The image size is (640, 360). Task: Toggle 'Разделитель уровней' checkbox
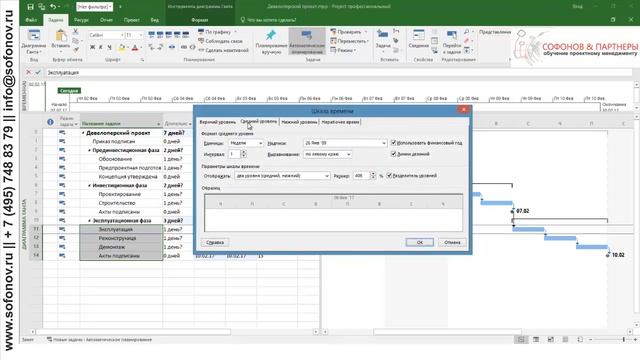coord(389,176)
